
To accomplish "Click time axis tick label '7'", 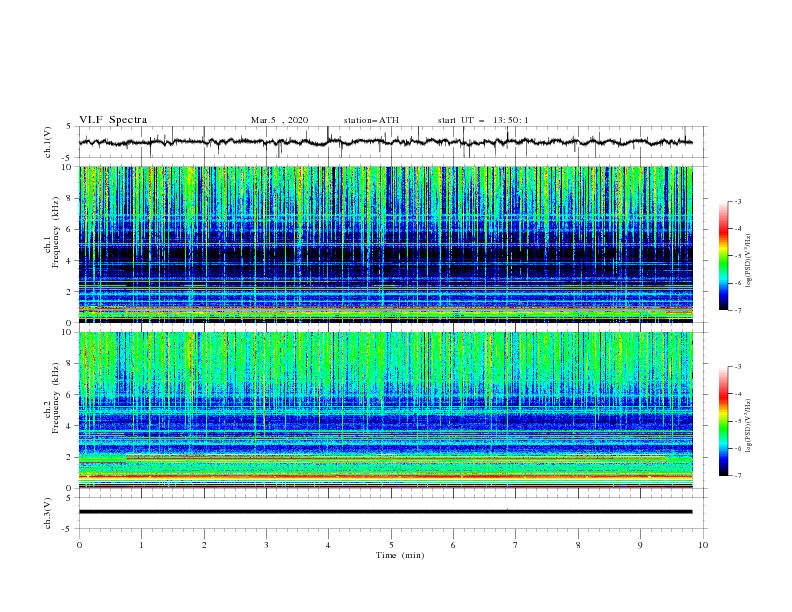I will 516,545.
